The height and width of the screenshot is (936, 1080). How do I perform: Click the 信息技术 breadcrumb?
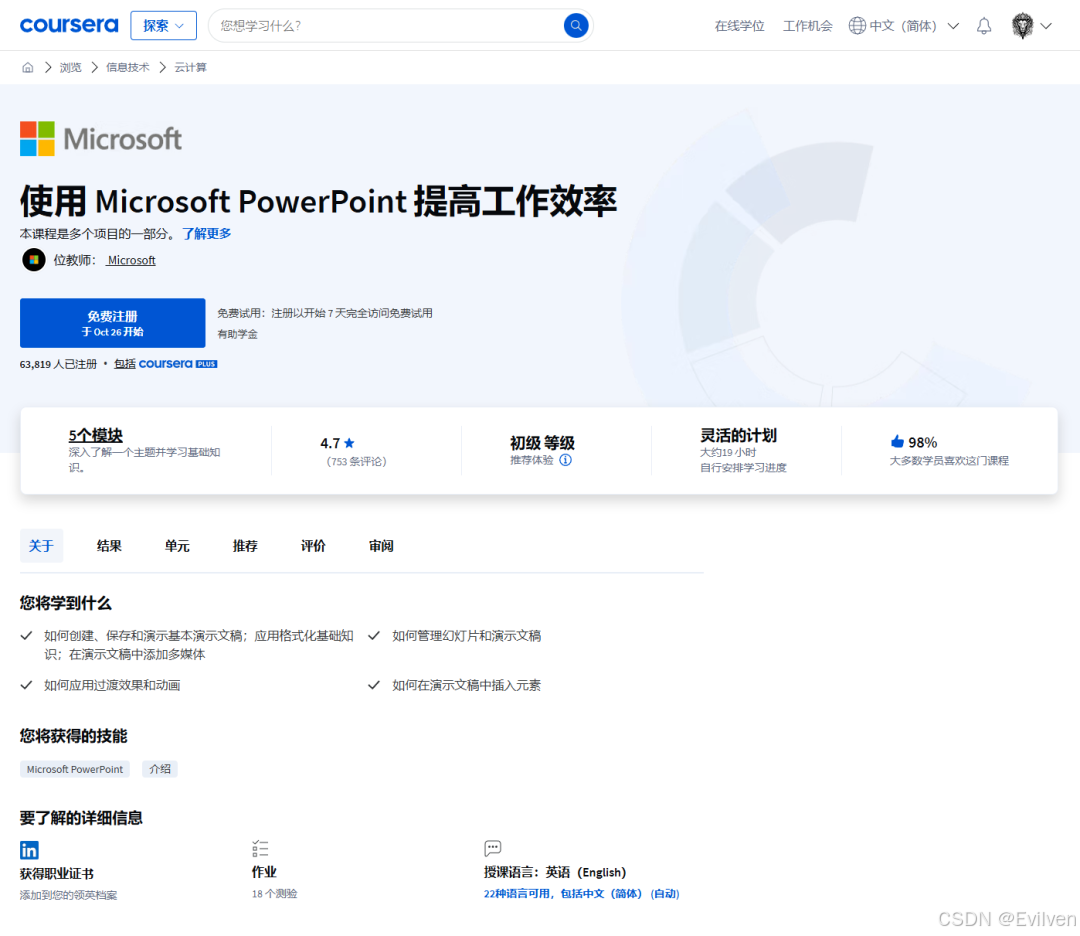(127, 67)
